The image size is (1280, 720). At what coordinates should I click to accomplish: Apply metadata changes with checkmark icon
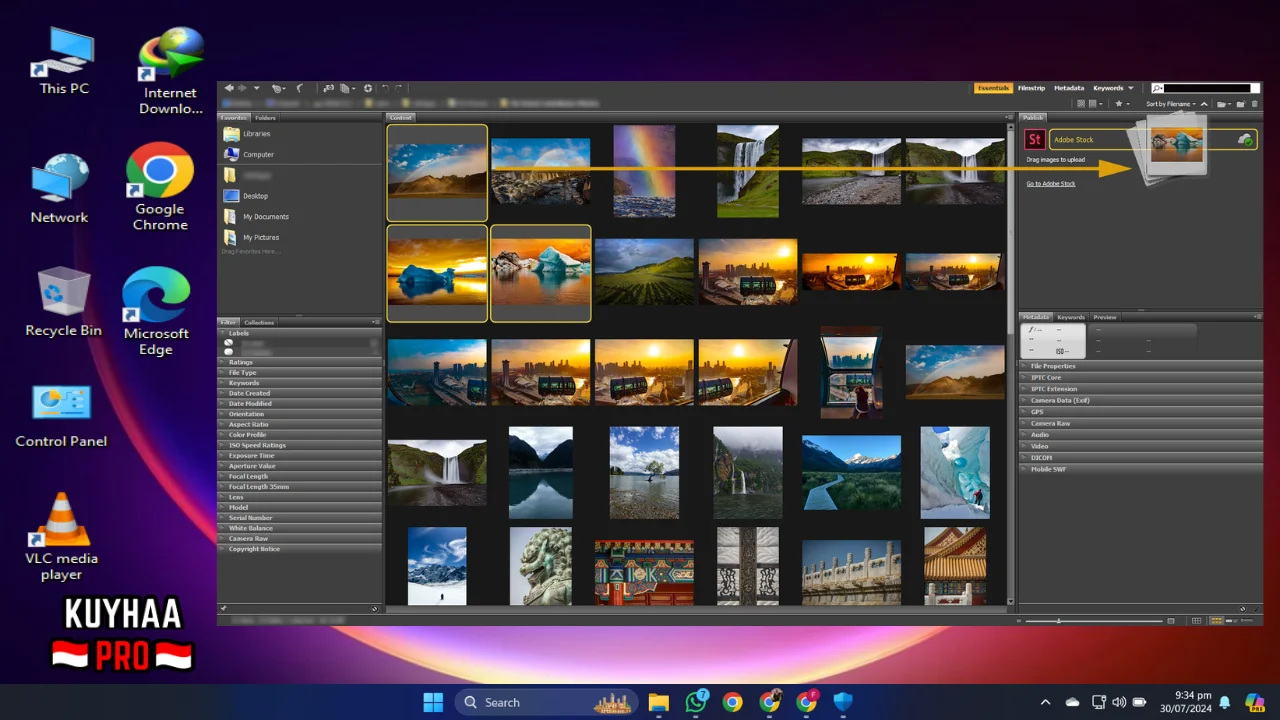[x=1256, y=608]
